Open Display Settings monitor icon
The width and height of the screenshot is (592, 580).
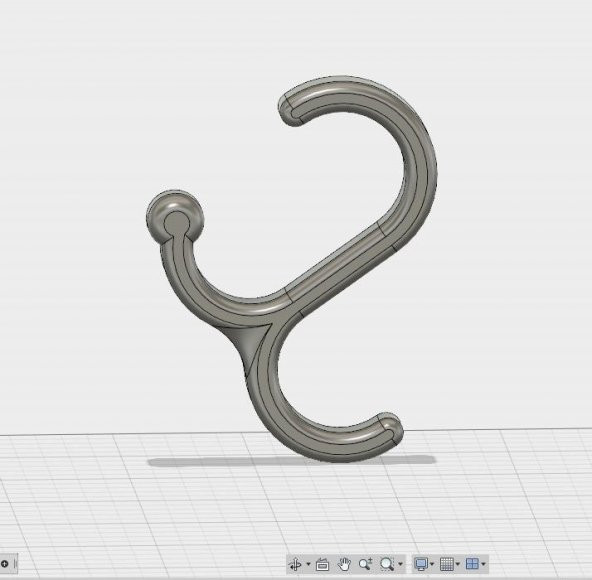[x=421, y=565]
